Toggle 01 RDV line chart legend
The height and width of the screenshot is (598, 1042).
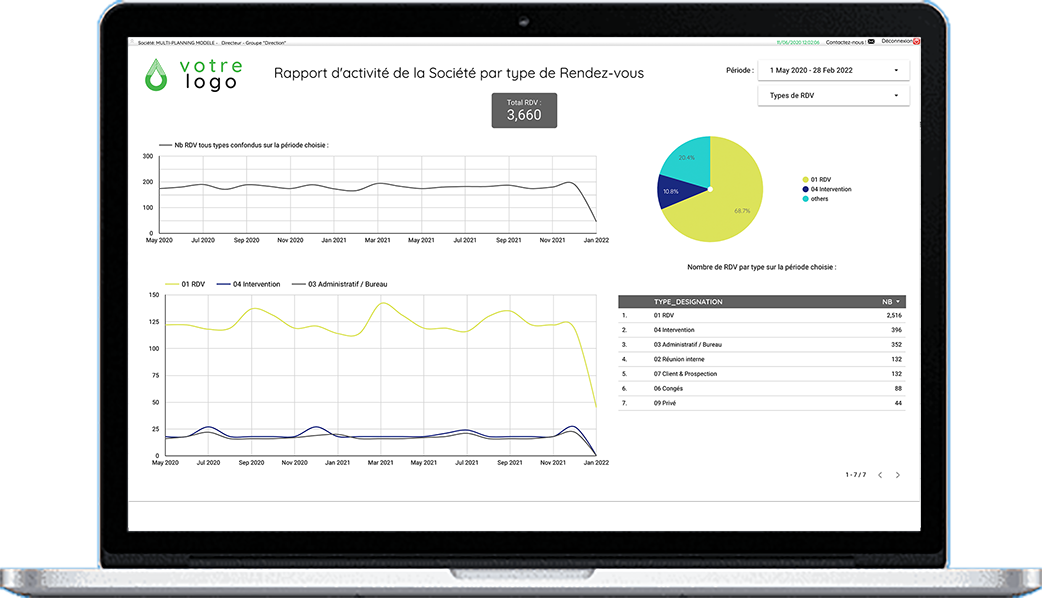point(185,284)
